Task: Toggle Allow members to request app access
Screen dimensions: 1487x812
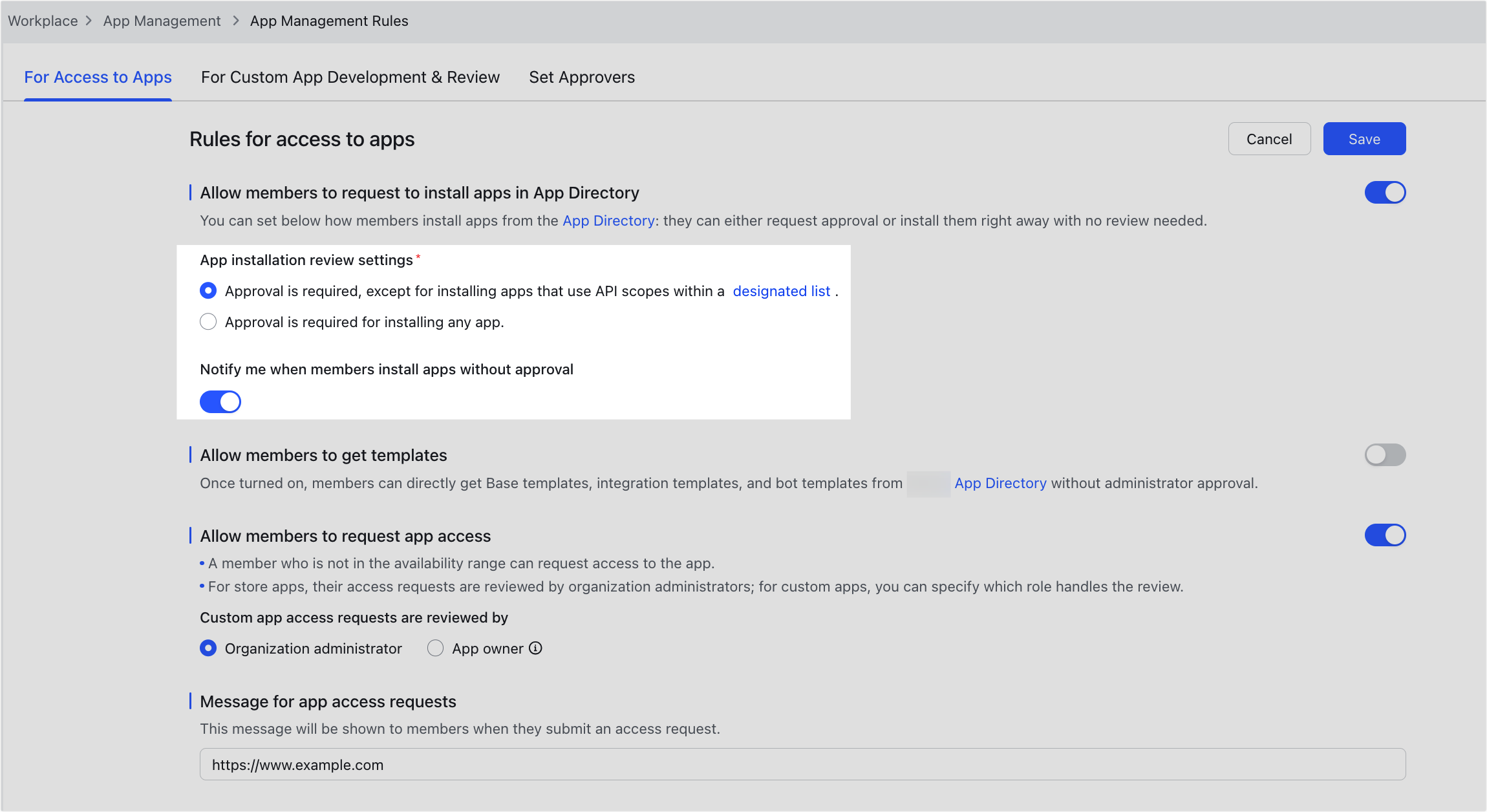Action: tap(1385, 535)
